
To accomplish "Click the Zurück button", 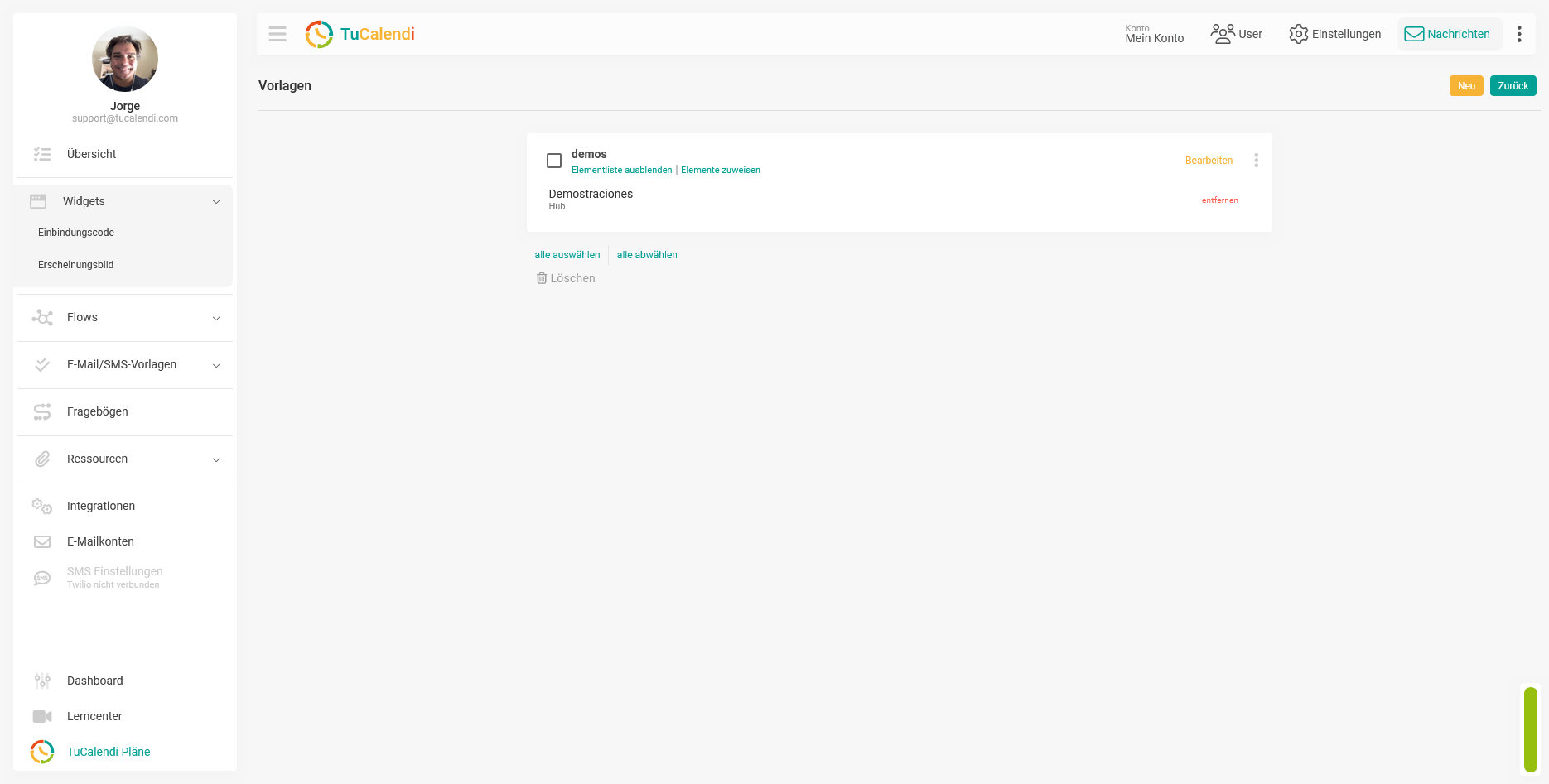I will pyautogui.click(x=1513, y=86).
